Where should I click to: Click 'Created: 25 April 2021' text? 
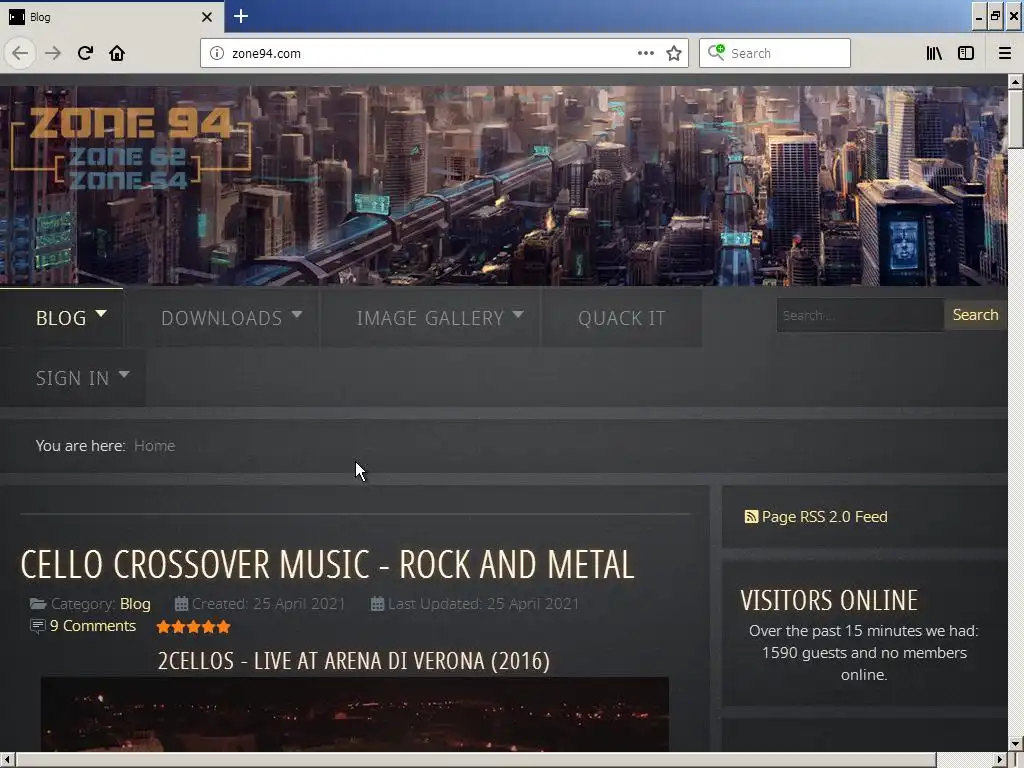point(268,603)
